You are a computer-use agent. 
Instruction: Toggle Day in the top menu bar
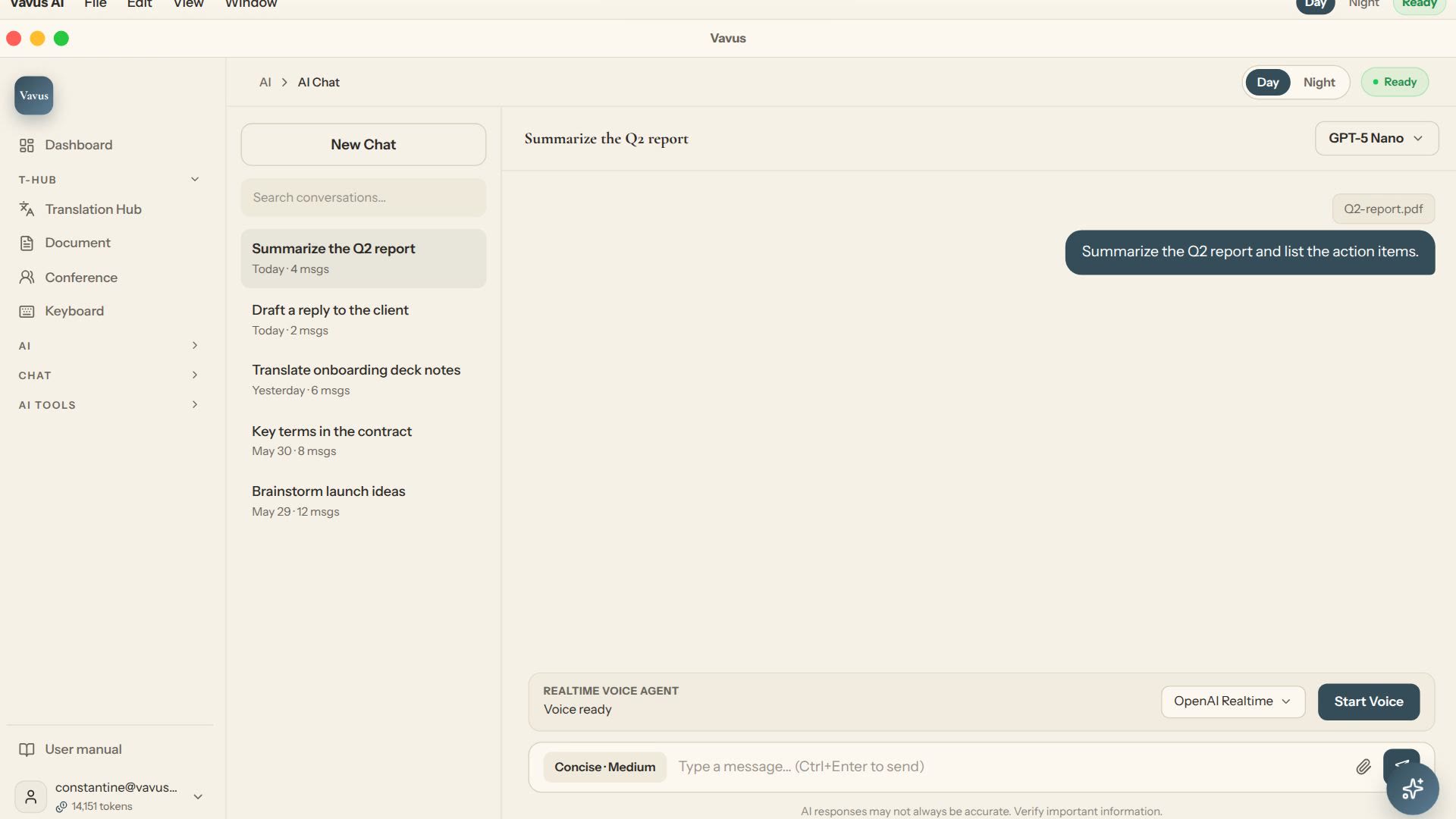pyautogui.click(x=1315, y=5)
